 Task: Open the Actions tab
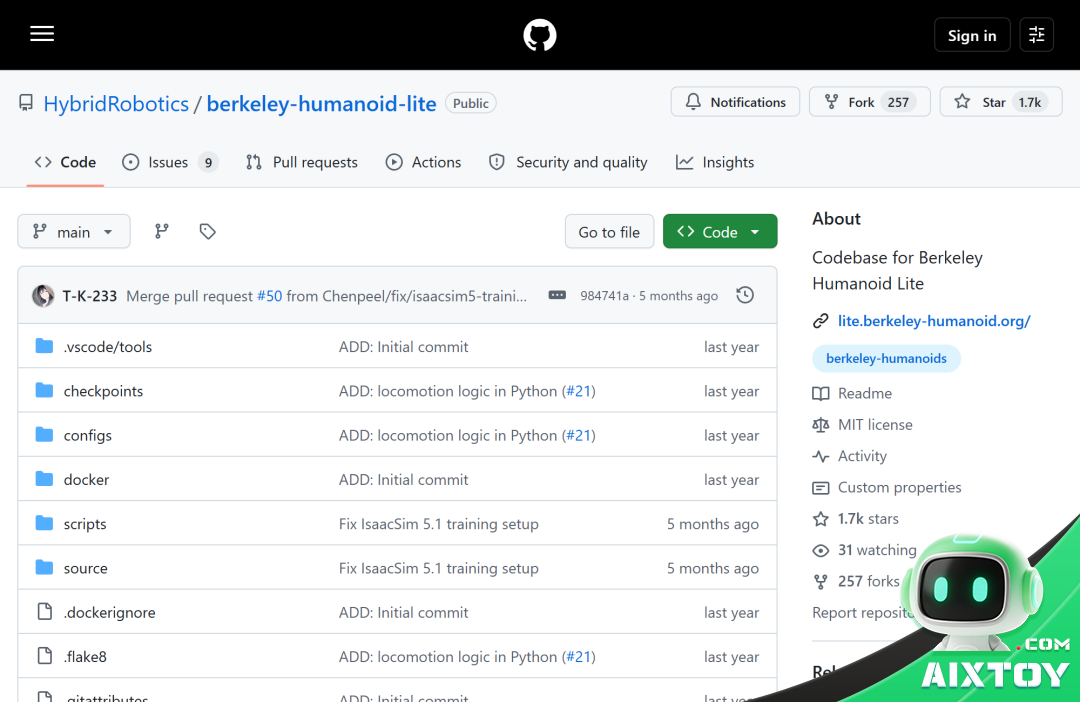423,162
